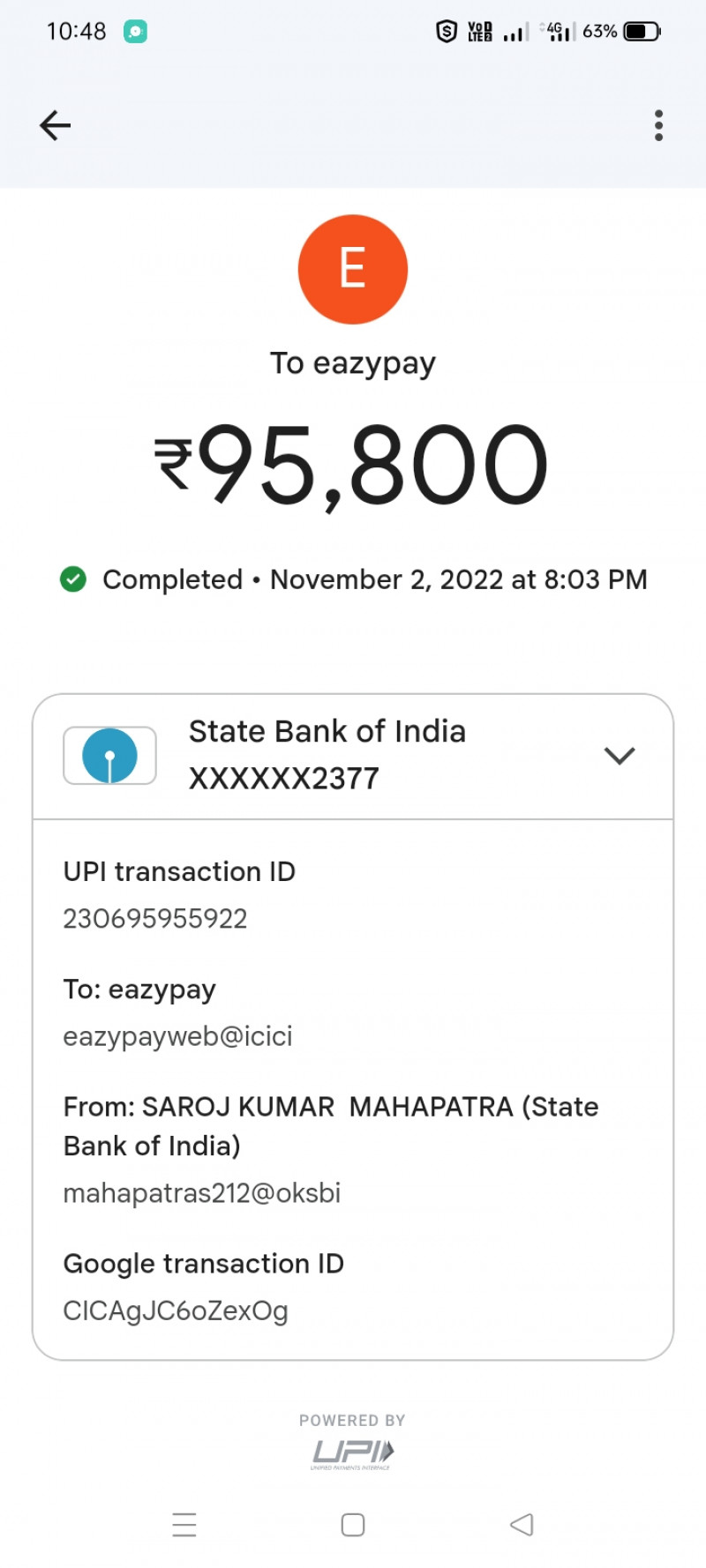Tap the eazypayweb@icici UPI address
Screen dimensions: 706x1568
177,1036
